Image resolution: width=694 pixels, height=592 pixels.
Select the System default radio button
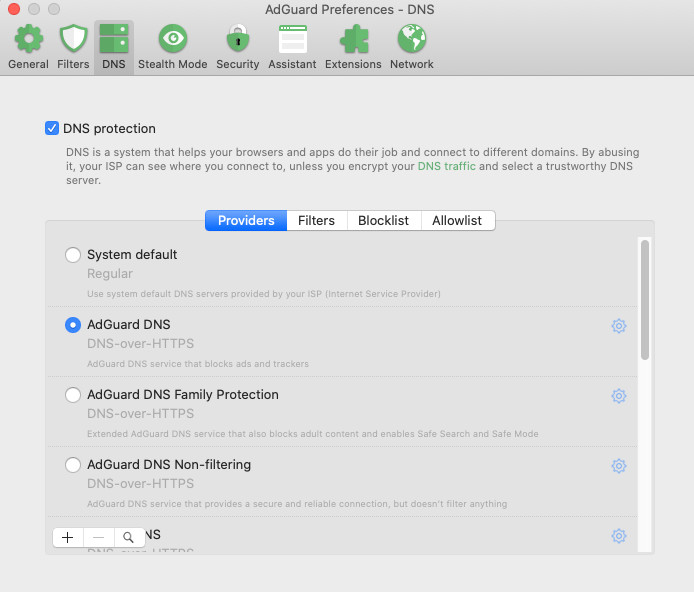[73, 255]
